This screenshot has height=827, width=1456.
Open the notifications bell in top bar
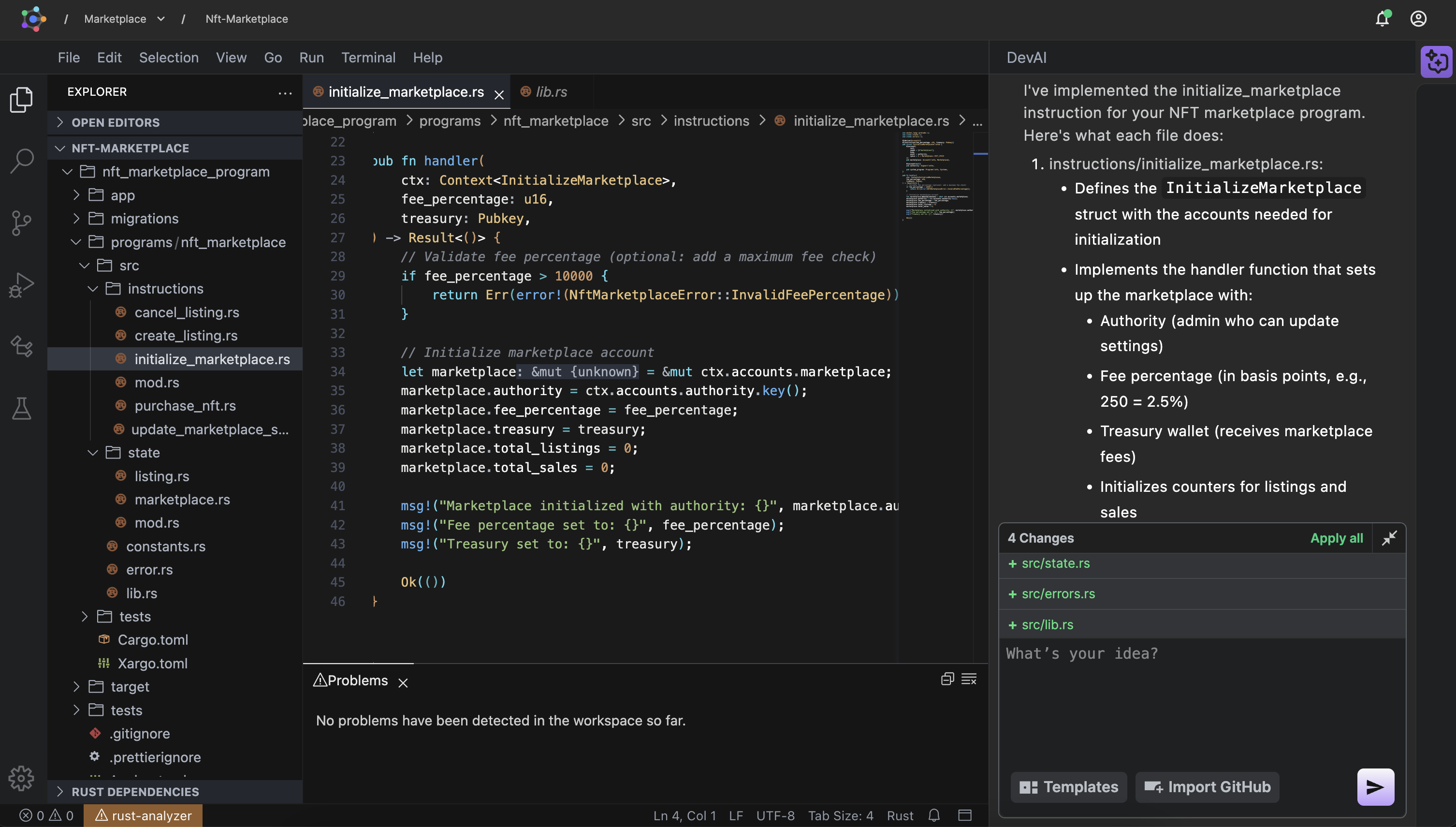point(1382,19)
